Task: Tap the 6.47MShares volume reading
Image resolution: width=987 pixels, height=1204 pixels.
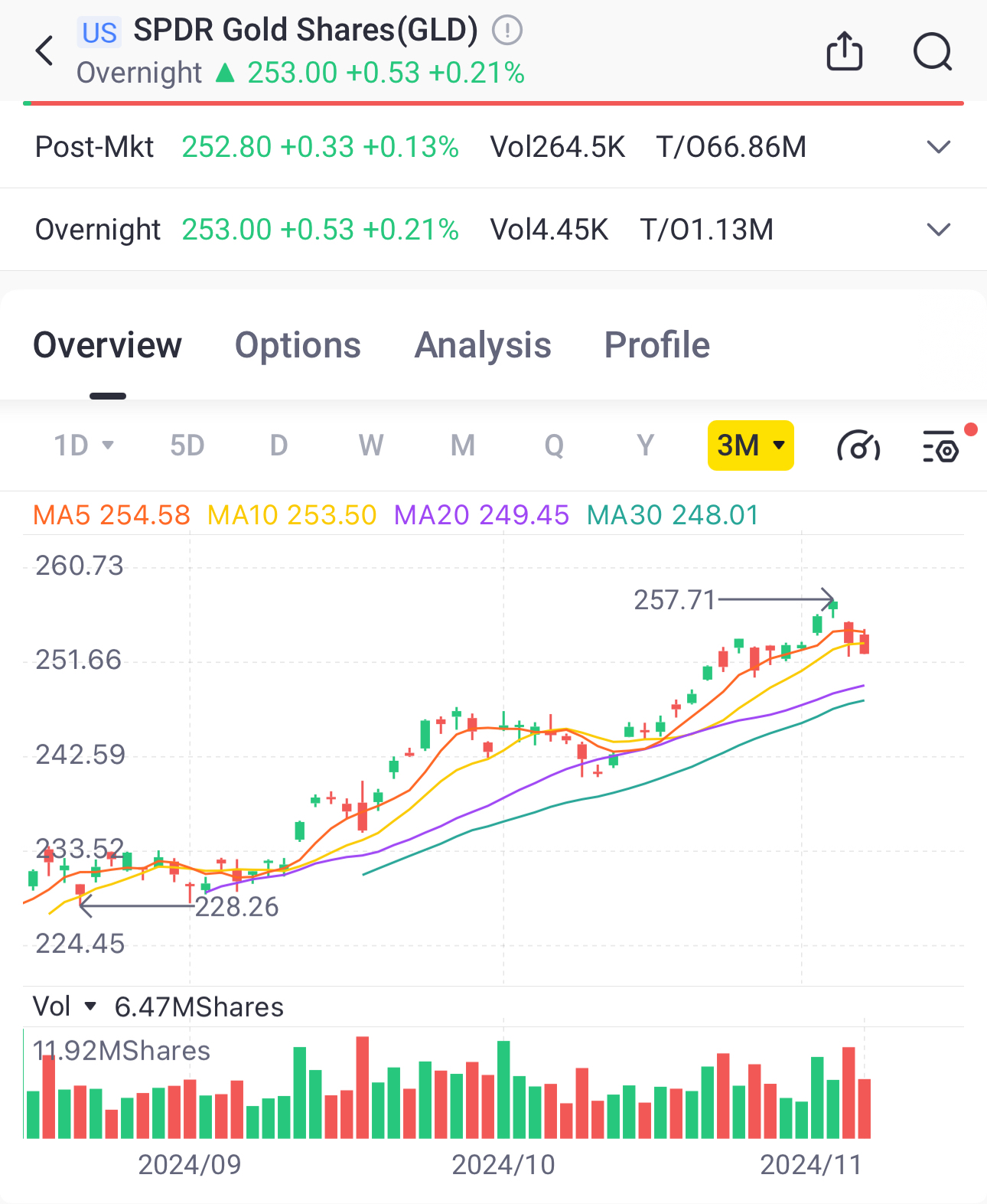Action: click(x=199, y=1007)
